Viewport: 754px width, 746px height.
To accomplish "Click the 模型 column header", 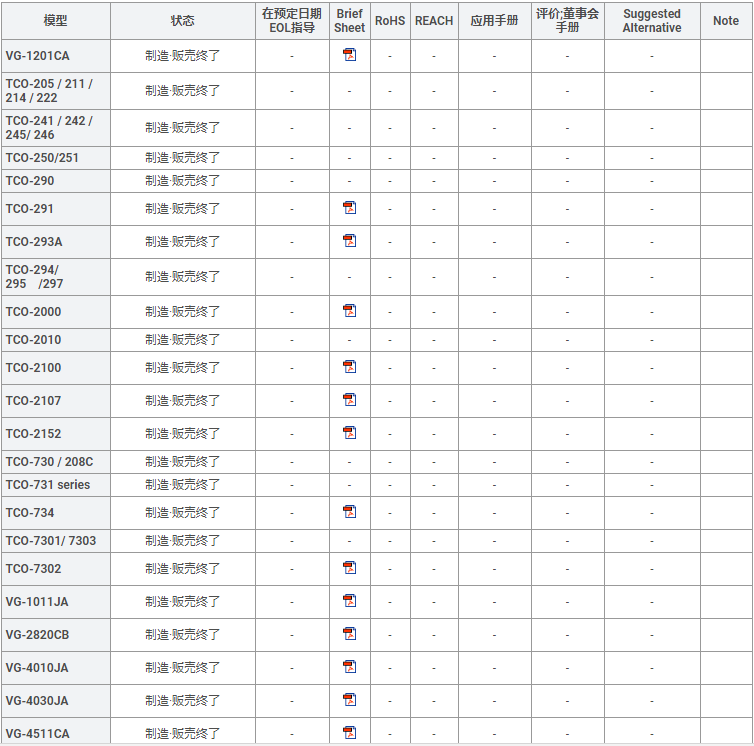I will [x=55, y=21].
